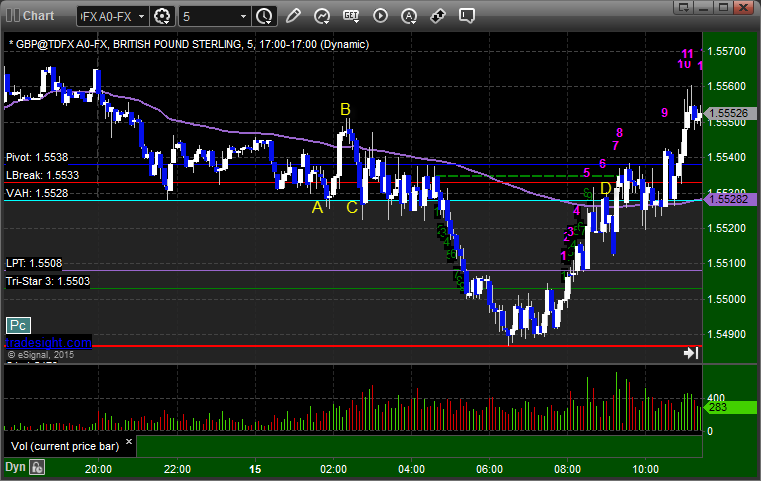Open the interval 5 dropdown

[x=215, y=17]
